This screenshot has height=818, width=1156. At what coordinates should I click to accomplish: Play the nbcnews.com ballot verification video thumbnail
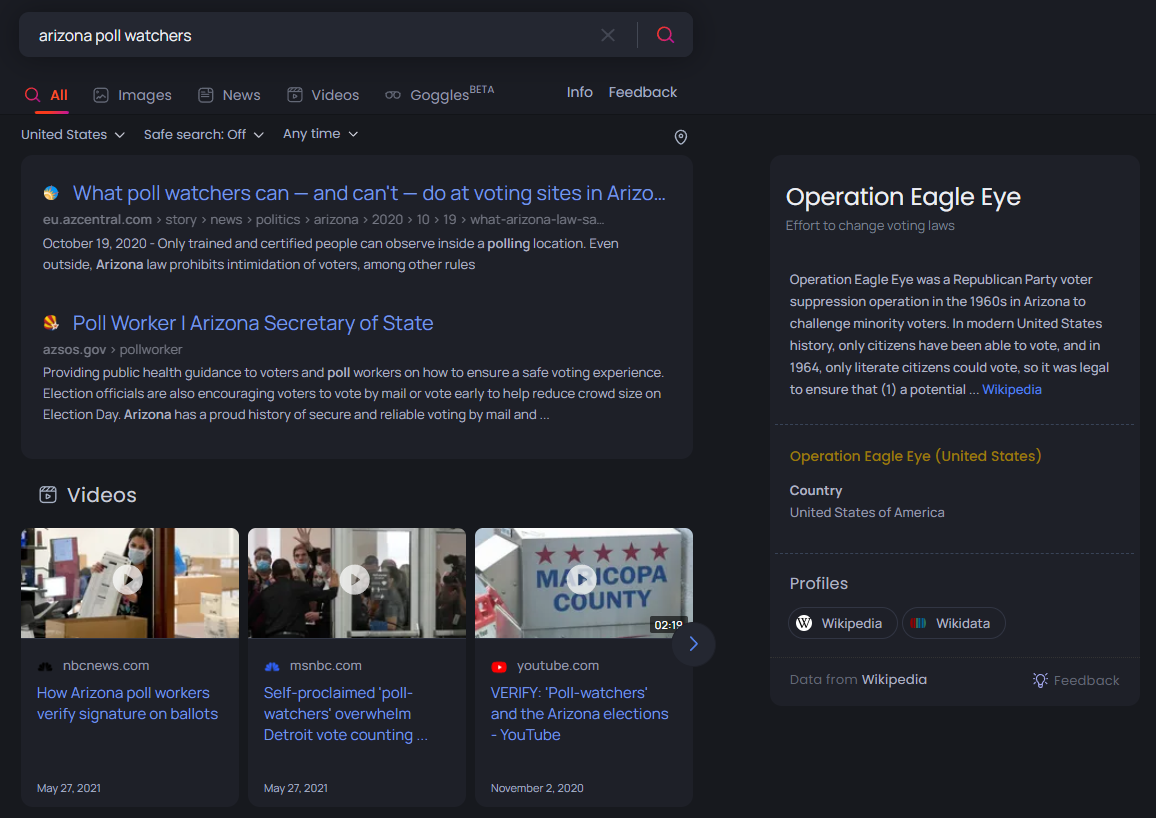pyautogui.click(x=130, y=583)
